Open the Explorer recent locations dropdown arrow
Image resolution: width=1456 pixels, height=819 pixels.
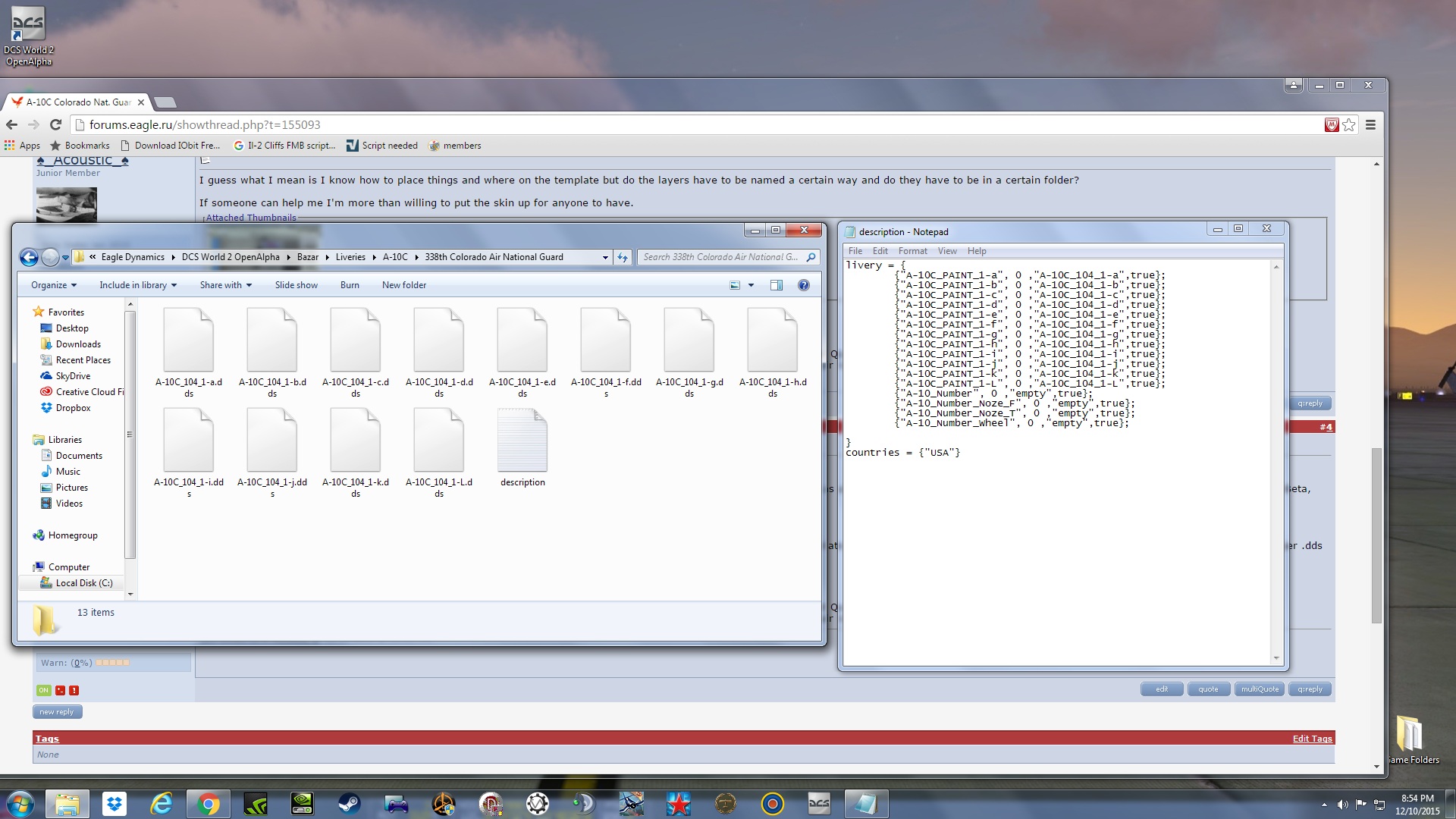coord(66,258)
